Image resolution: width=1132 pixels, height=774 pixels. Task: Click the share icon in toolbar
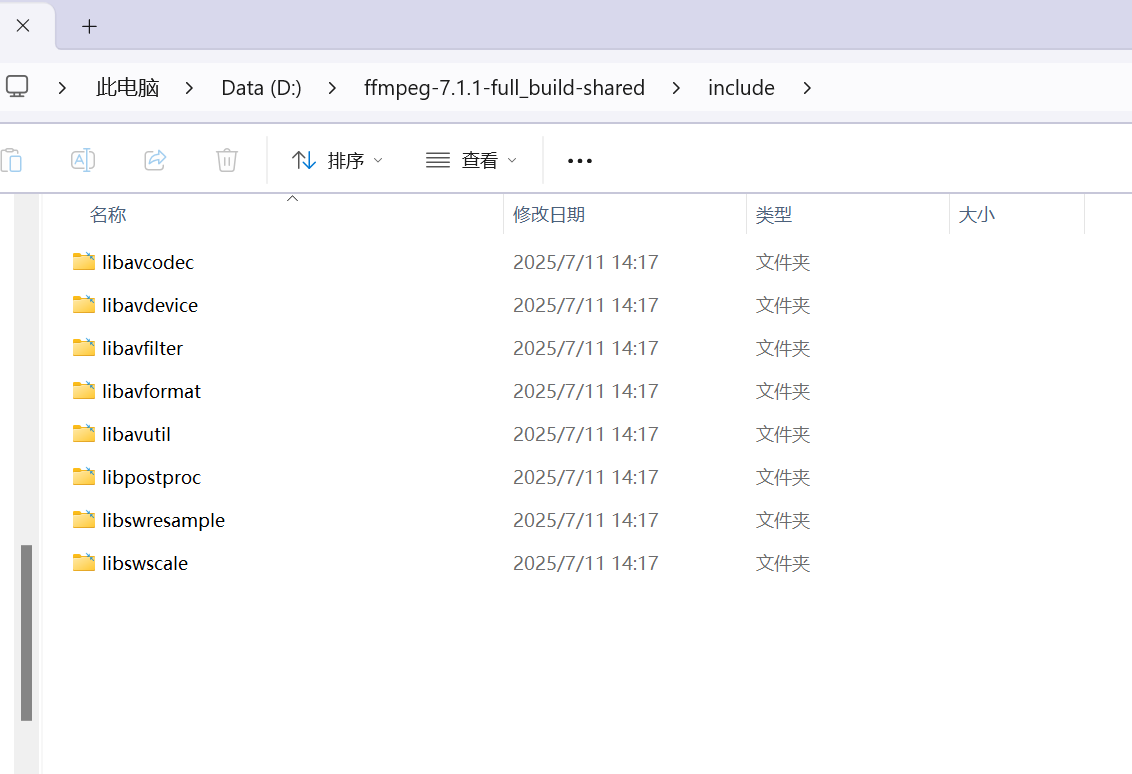pos(155,160)
